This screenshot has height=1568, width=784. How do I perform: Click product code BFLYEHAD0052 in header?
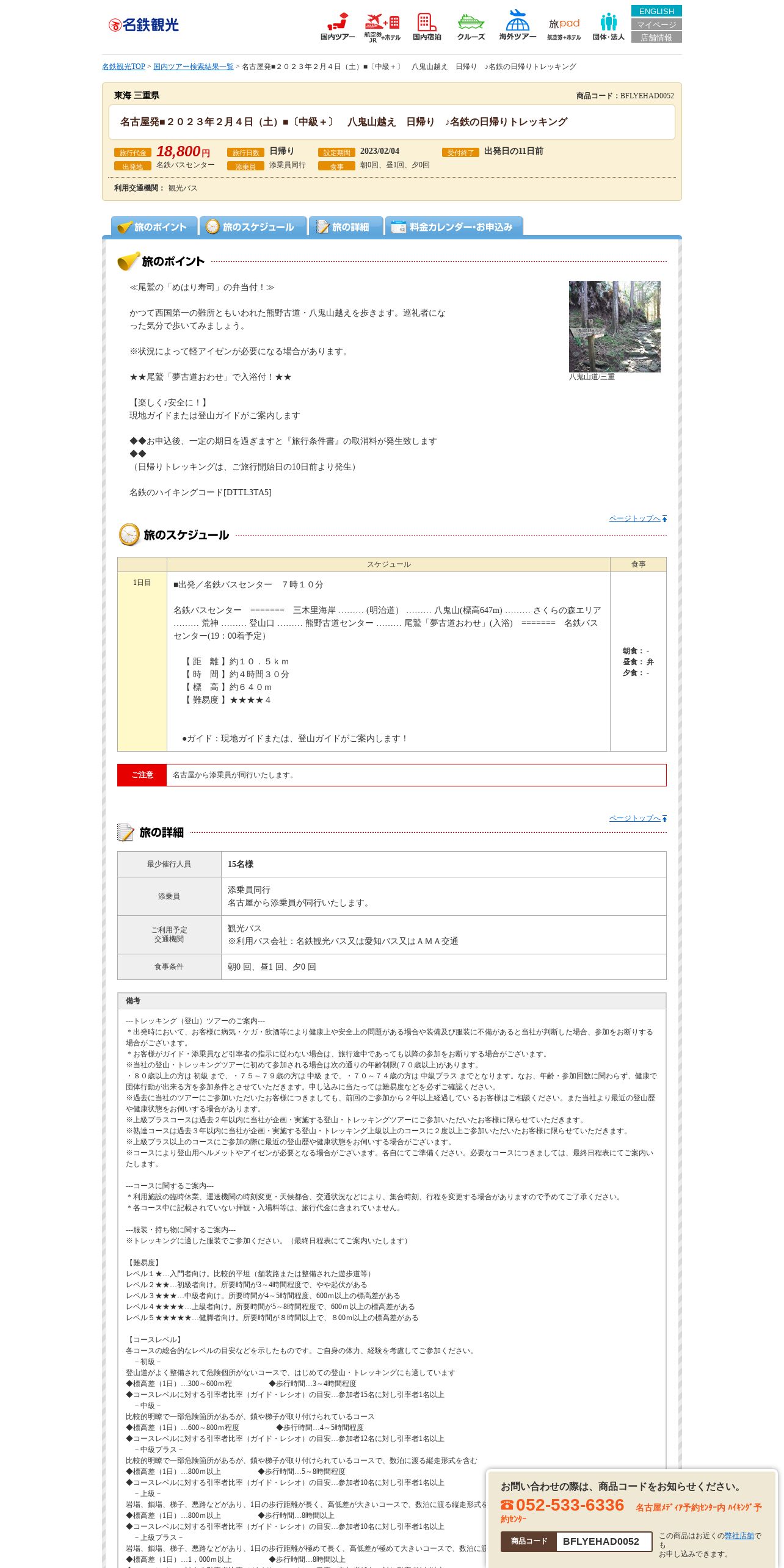coord(647,96)
